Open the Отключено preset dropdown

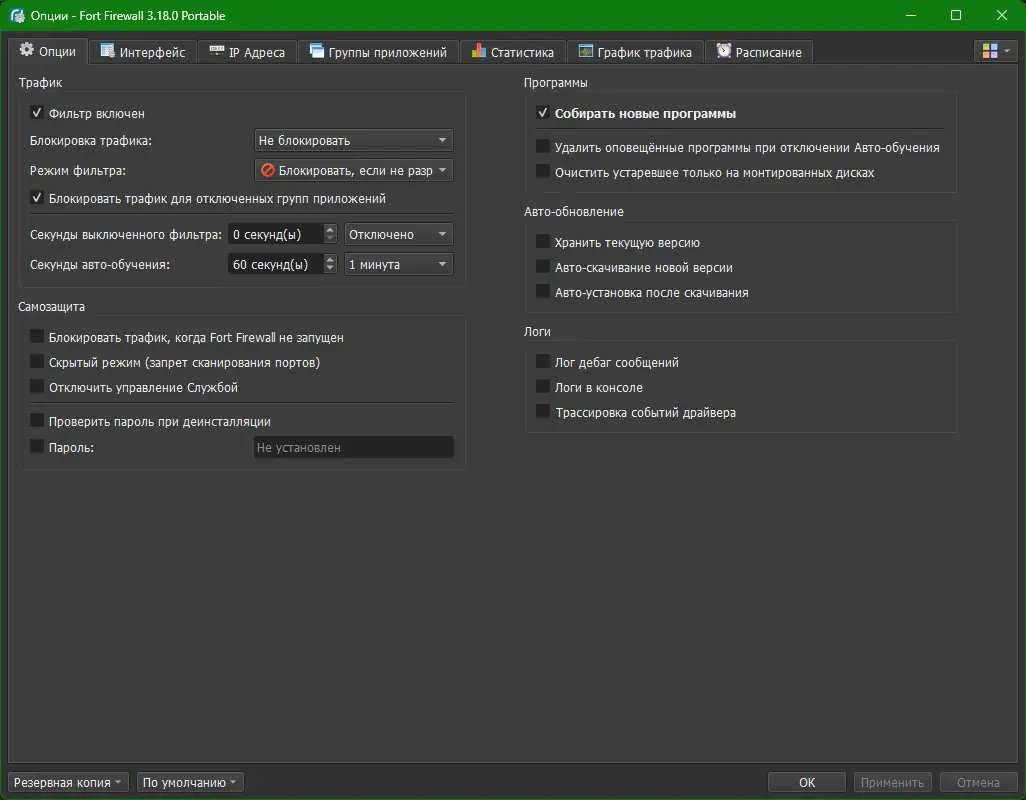398,234
